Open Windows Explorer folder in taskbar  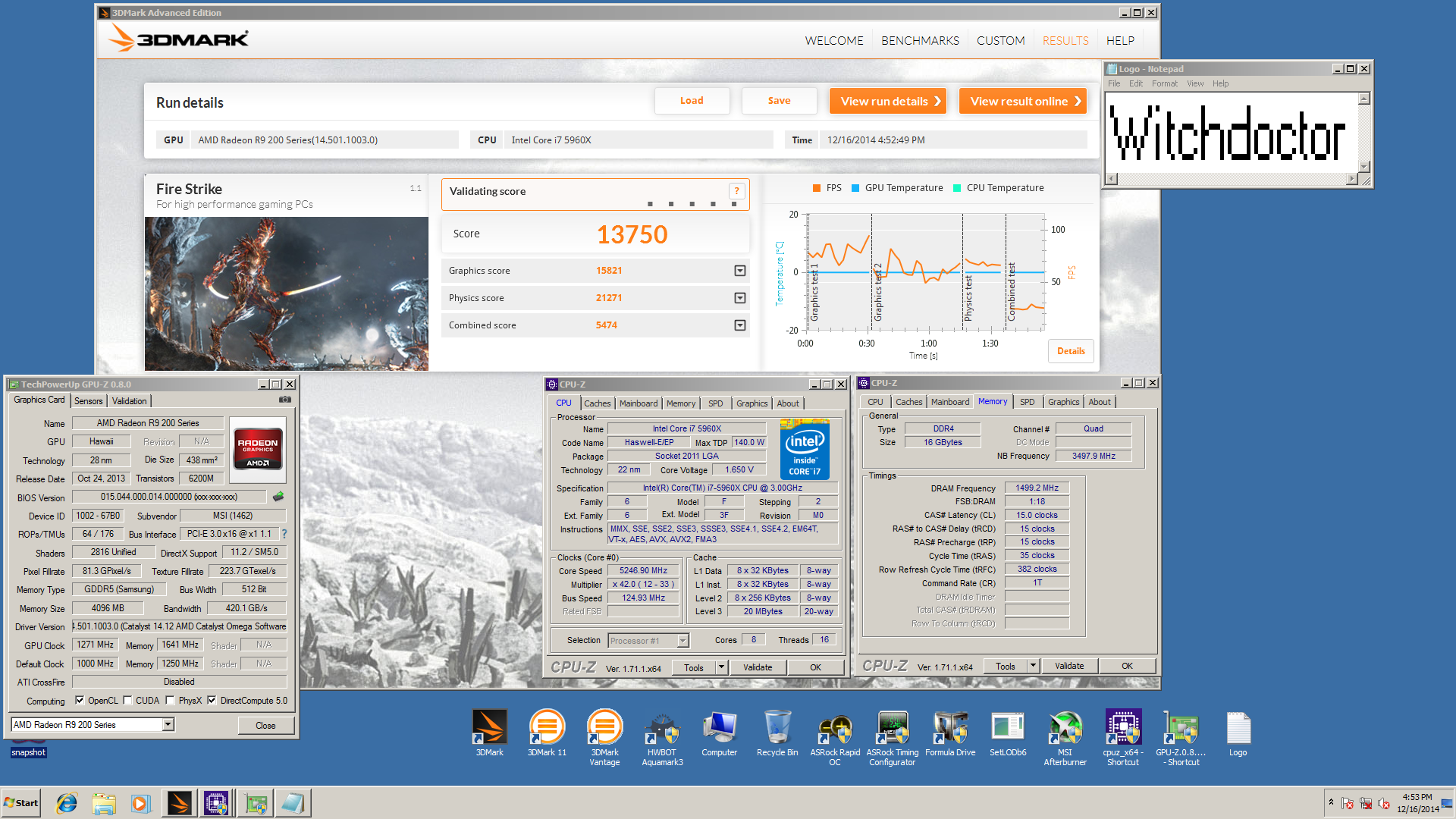(x=104, y=803)
